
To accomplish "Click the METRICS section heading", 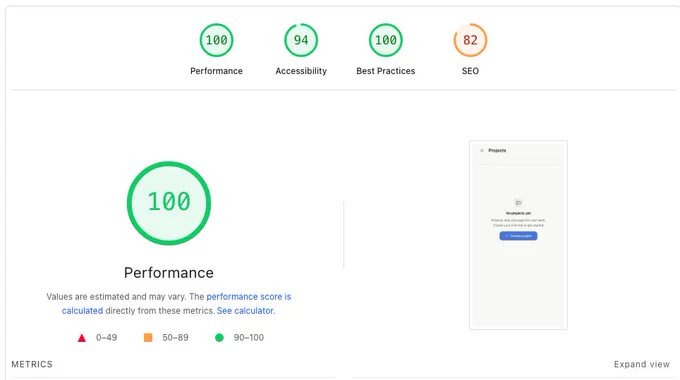I will pos(32,364).
